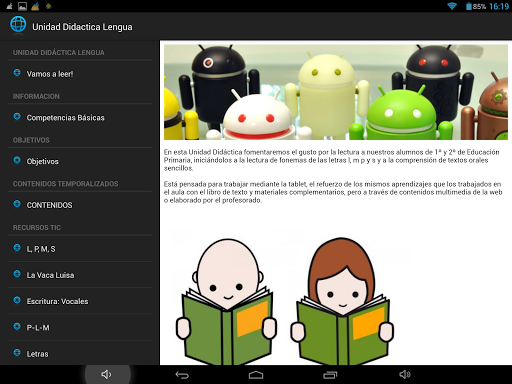
Task: Tap the bald child reading illustration
Action: coord(227,302)
